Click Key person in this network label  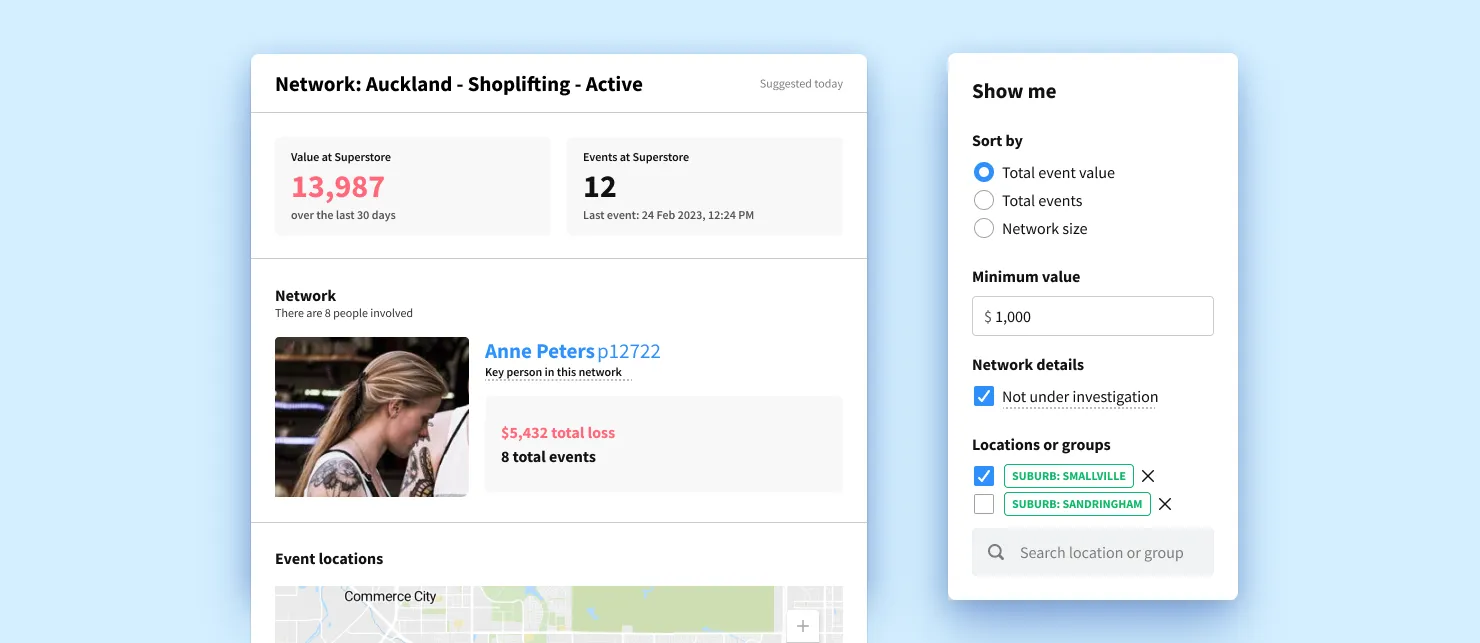tap(553, 372)
